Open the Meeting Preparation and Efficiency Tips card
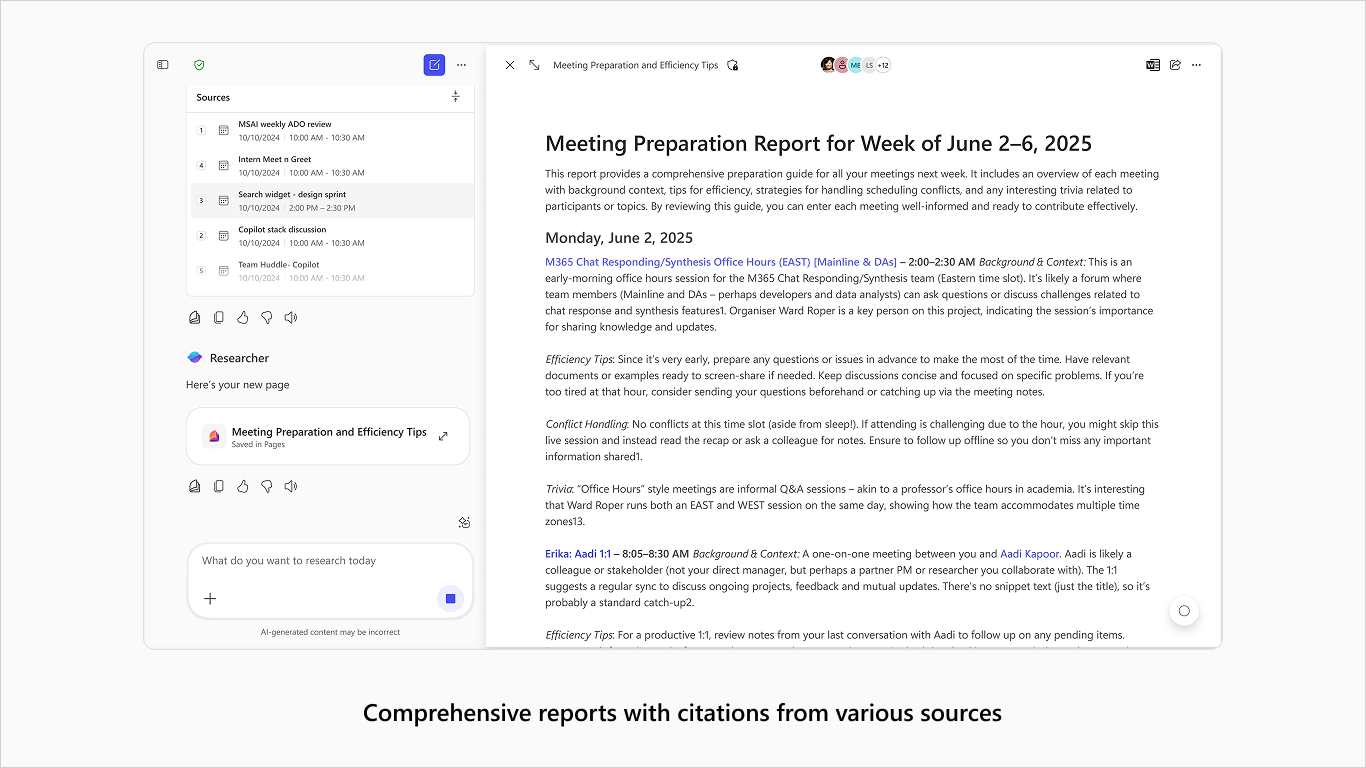The image size is (1366, 768). [328, 436]
